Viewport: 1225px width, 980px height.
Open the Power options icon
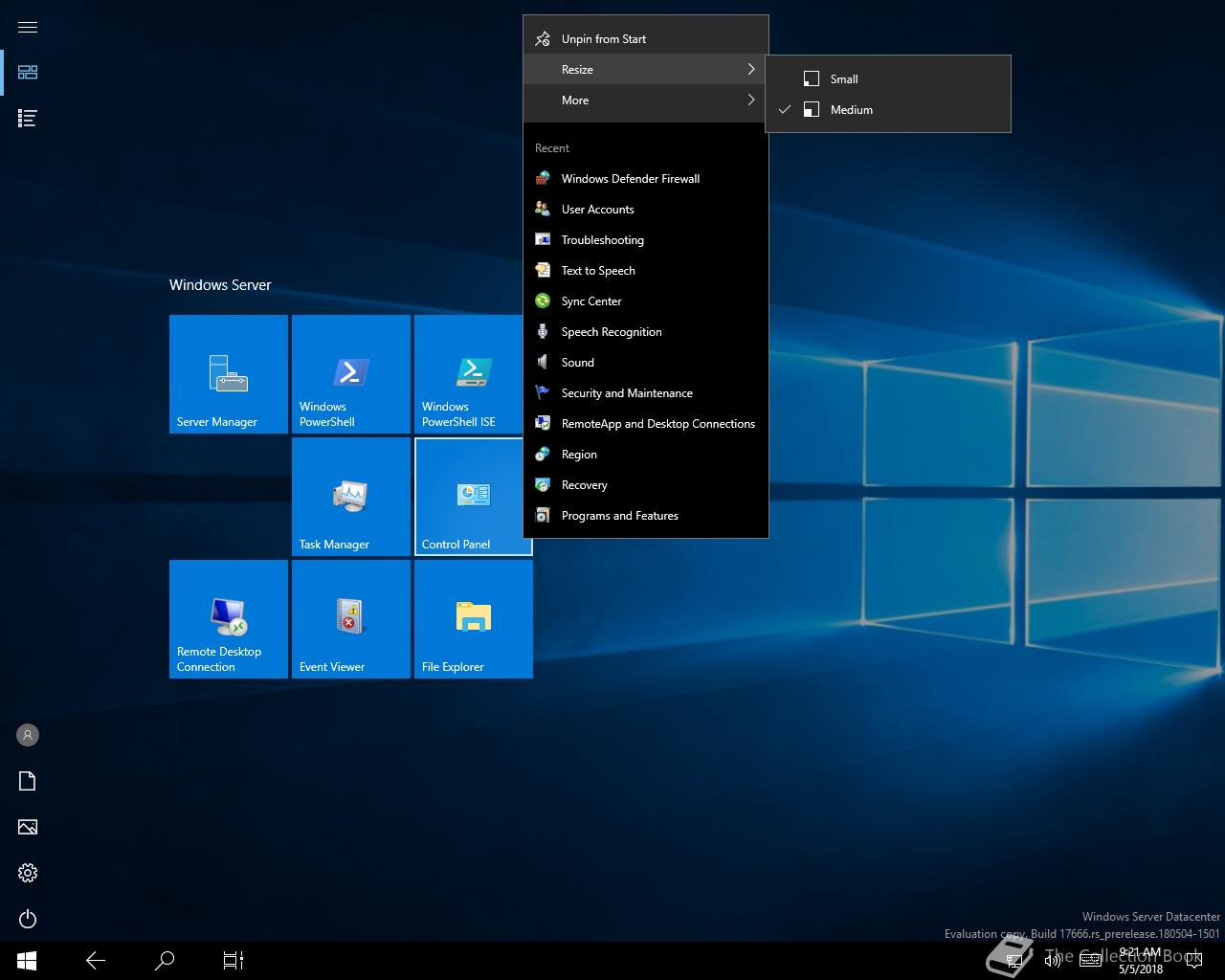[x=28, y=919]
